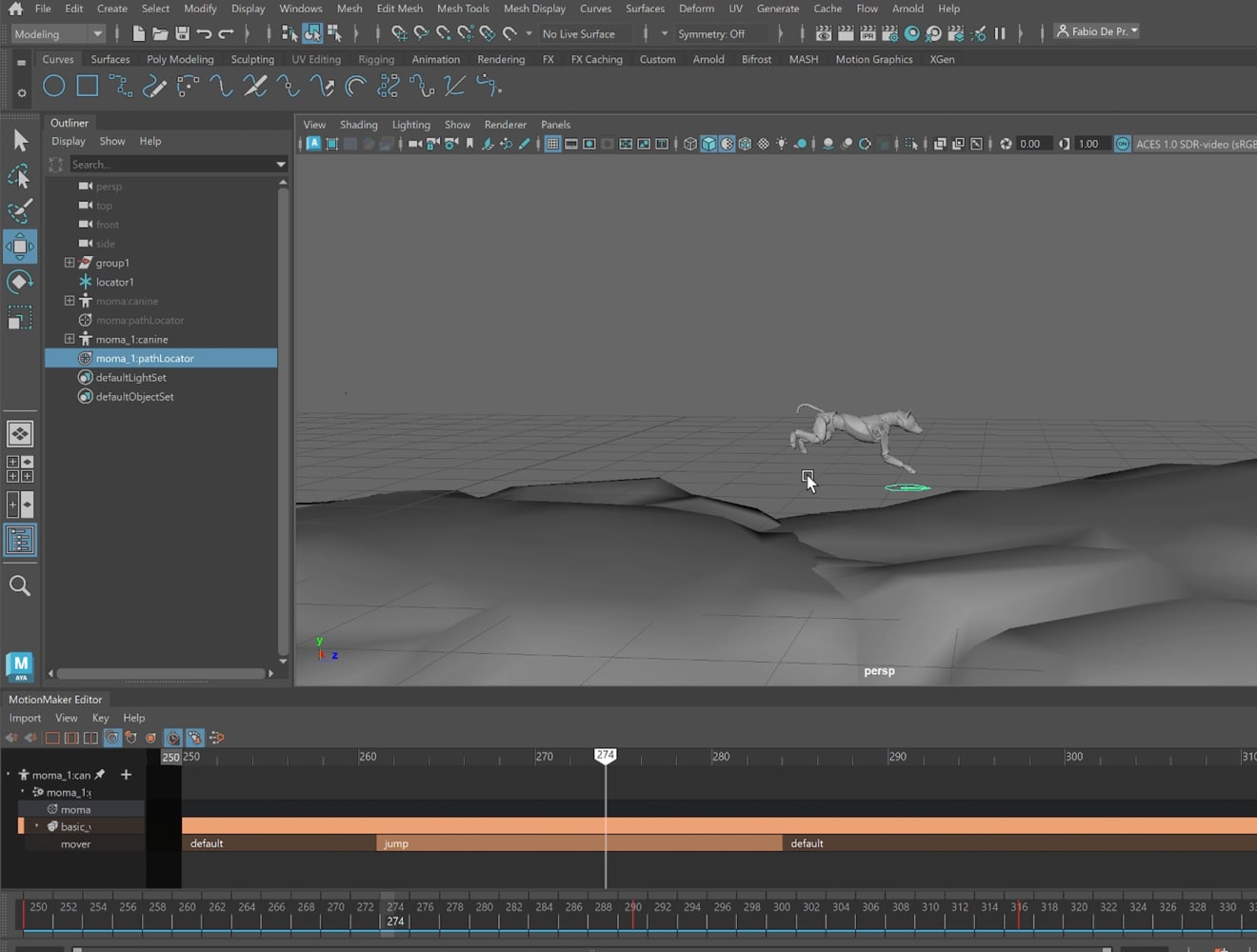This screenshot has height=952, width=1257.
Task: Click the Maya logo at the toolbox bottom
Action: point(20,666)
